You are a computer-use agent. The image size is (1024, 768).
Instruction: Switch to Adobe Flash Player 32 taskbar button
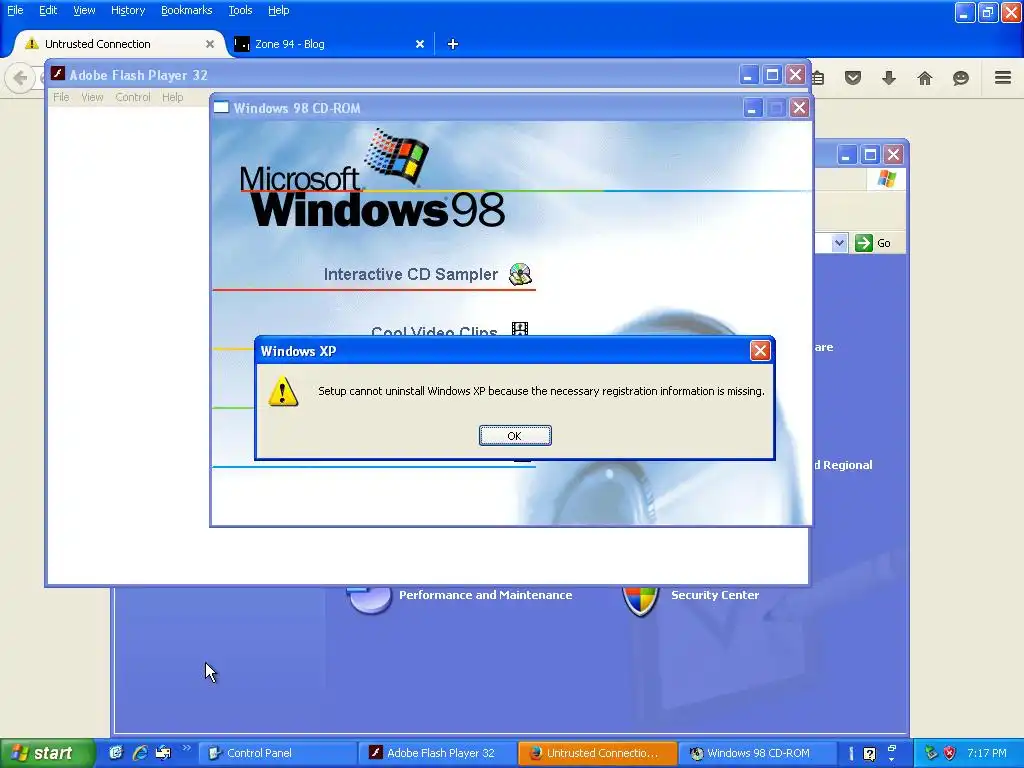coord(438,753)
